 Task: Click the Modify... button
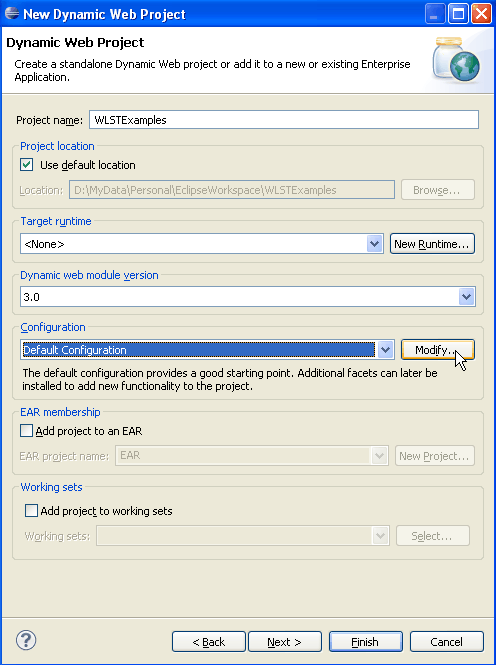point(437,350)
